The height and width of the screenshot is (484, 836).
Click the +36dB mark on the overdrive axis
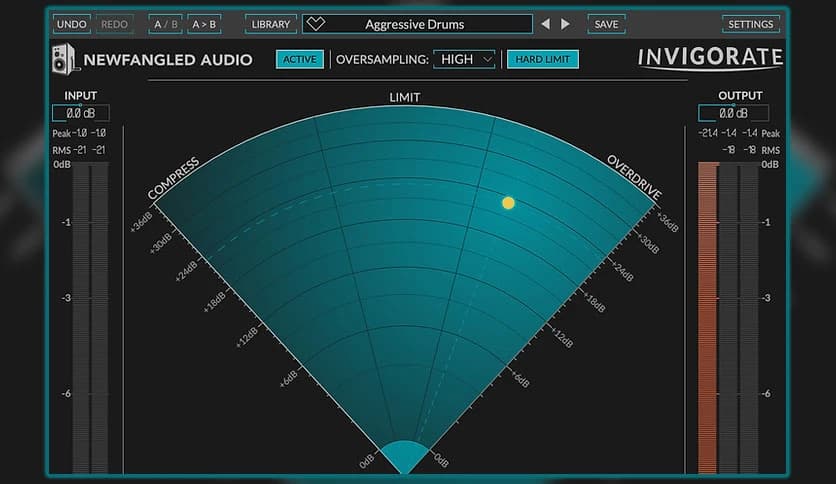[668, 222]
